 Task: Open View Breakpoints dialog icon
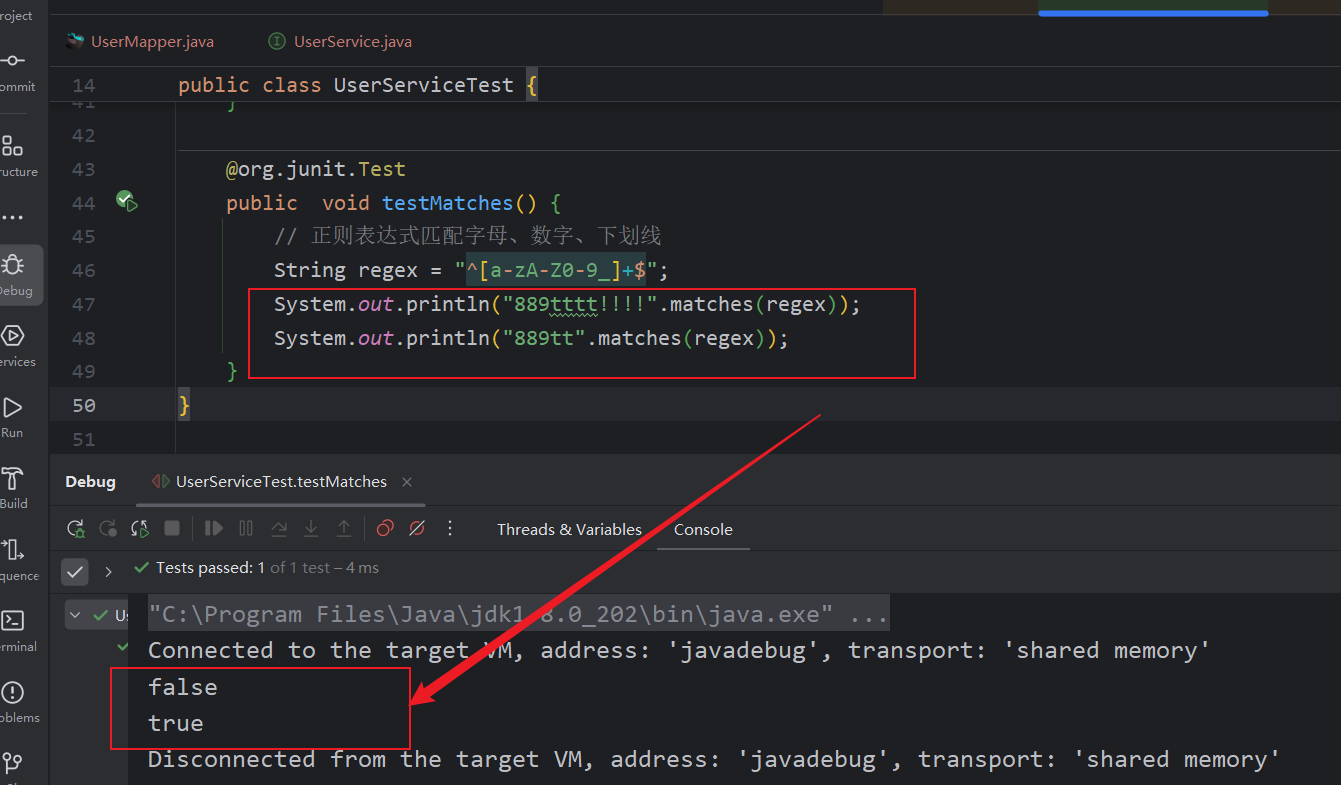[385, 529]
